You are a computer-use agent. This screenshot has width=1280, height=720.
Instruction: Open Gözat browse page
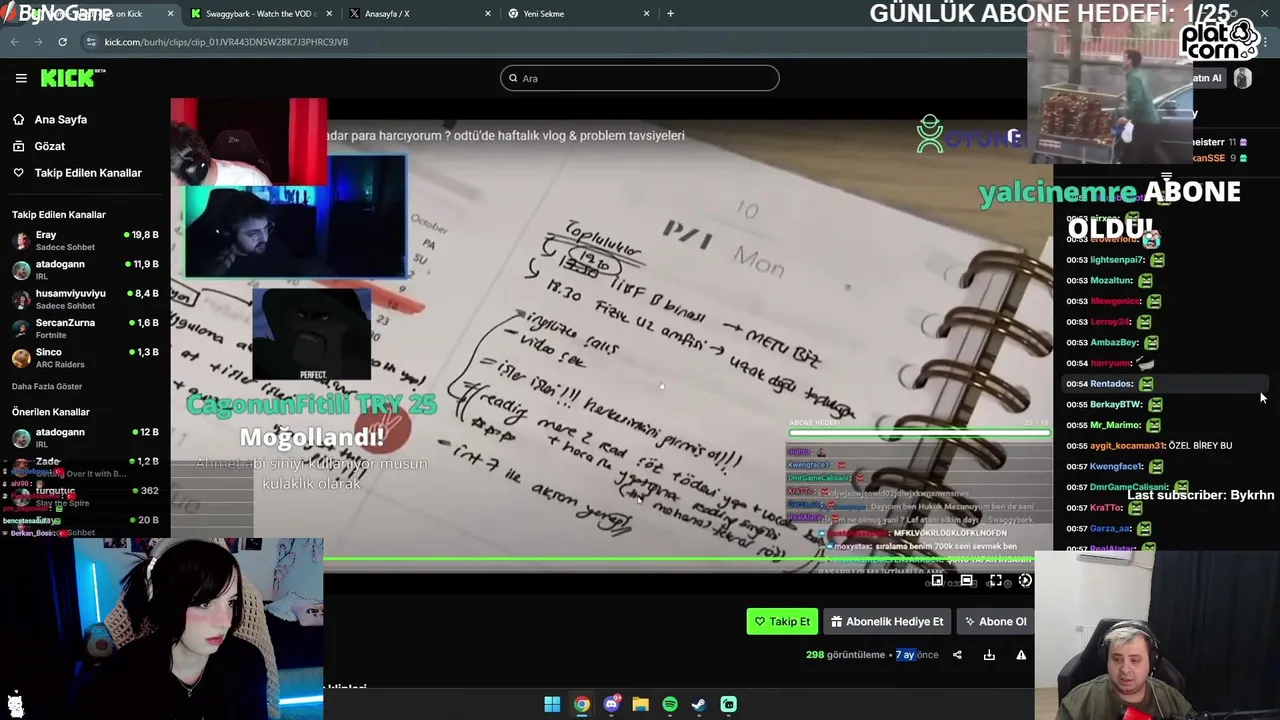tap(49, 146)
